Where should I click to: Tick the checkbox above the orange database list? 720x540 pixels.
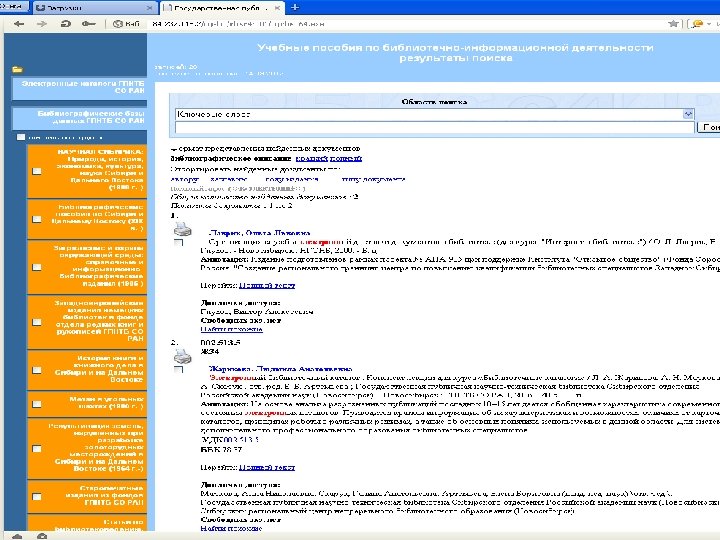tap(21, 137)
